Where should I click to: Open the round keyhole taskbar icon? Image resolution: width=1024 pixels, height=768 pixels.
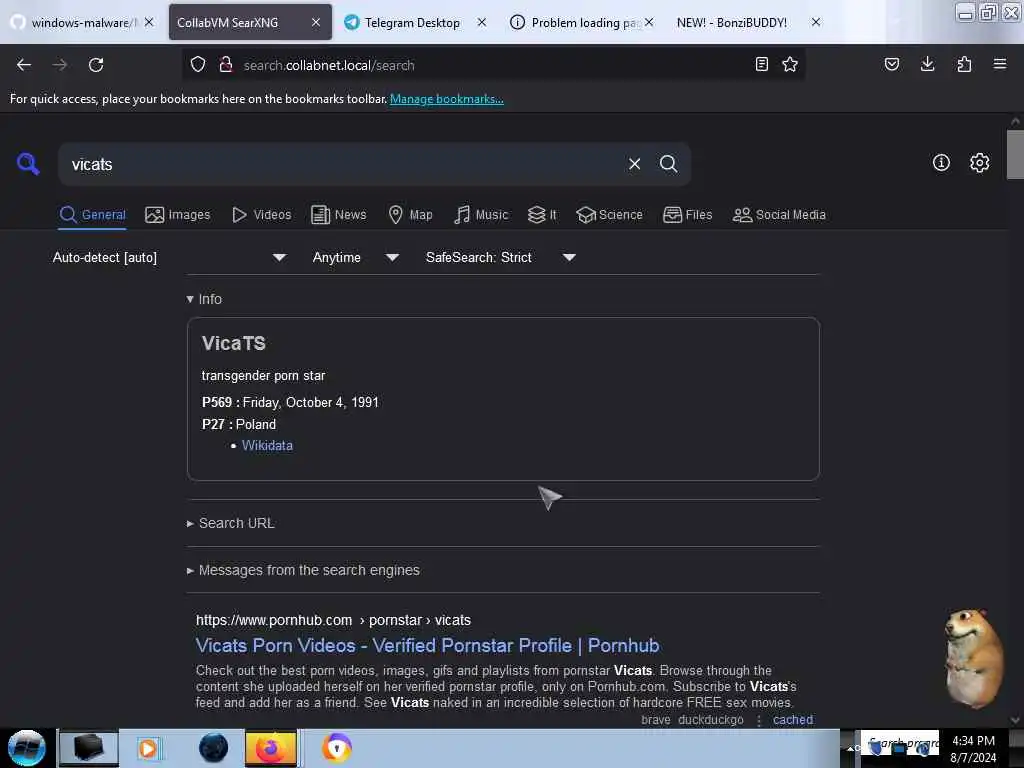pyautogui.click(x=337, y=748)
